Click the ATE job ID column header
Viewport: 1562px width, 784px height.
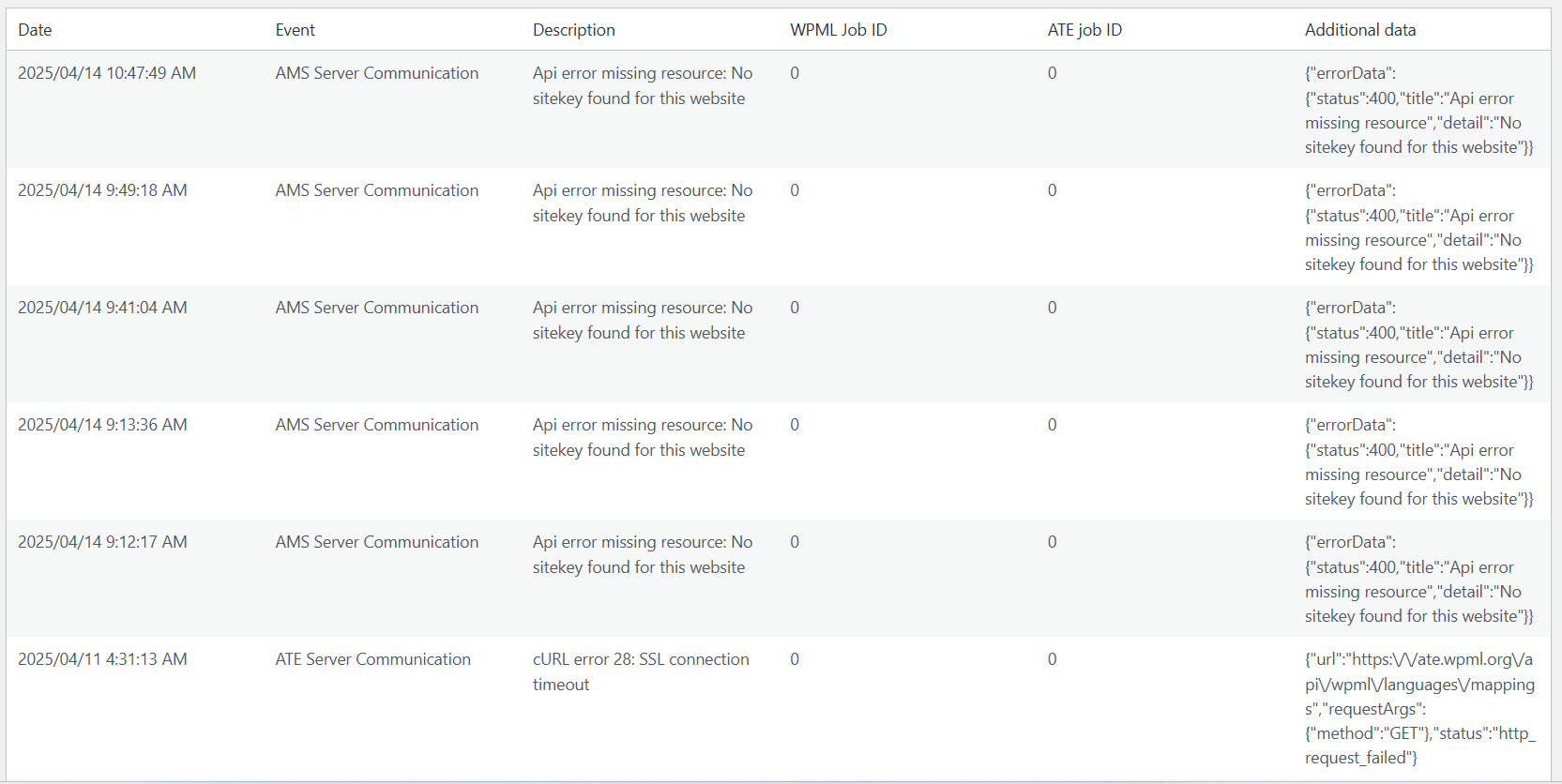click(x=1084, y=30)
